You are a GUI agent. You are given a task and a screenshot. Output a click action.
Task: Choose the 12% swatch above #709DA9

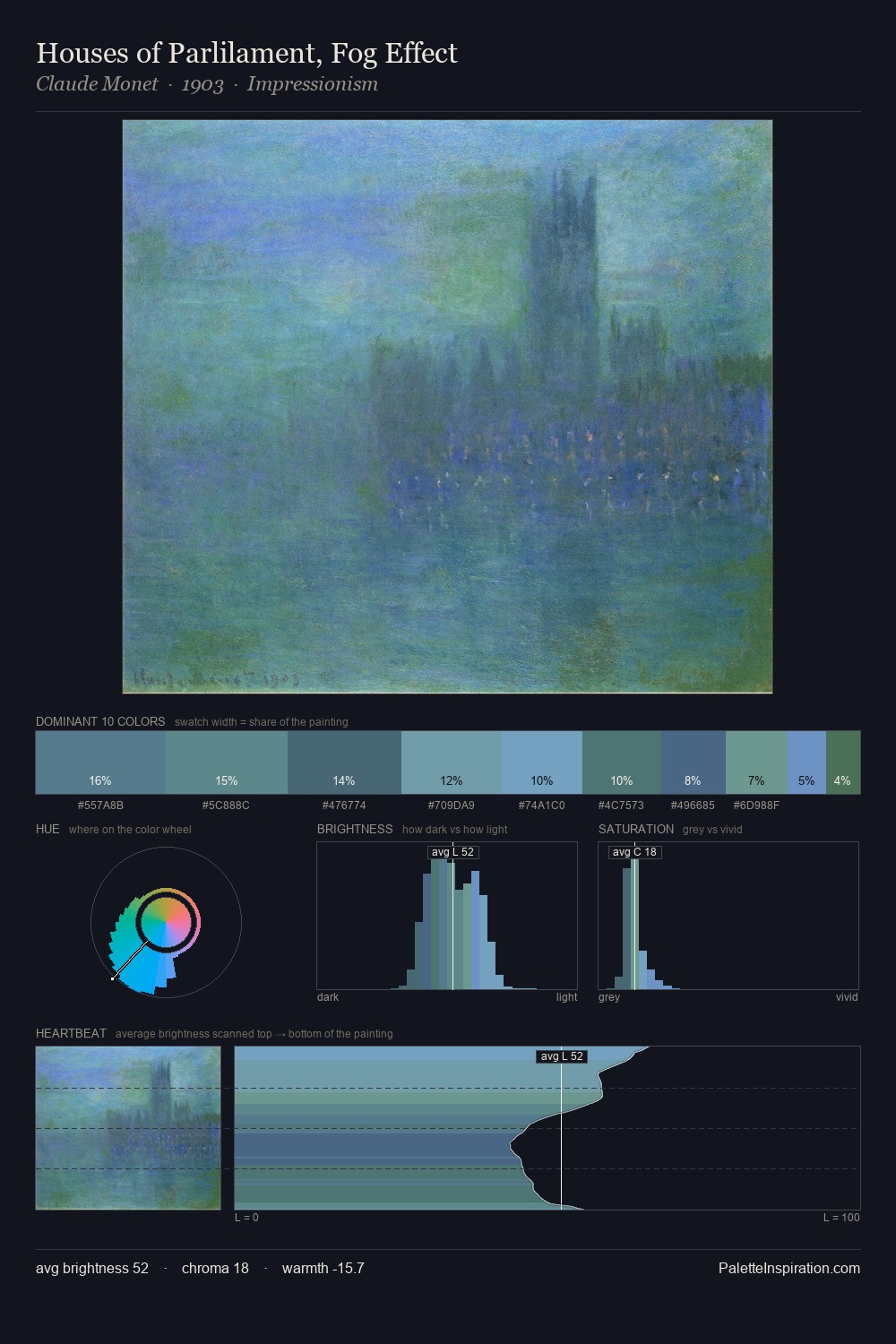pos(452,762)
